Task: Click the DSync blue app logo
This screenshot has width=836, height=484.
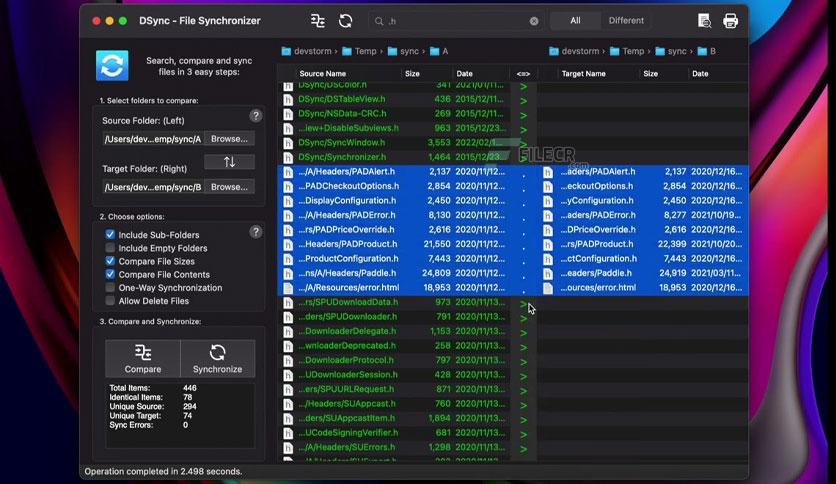Action: click(x=112, y=66)
